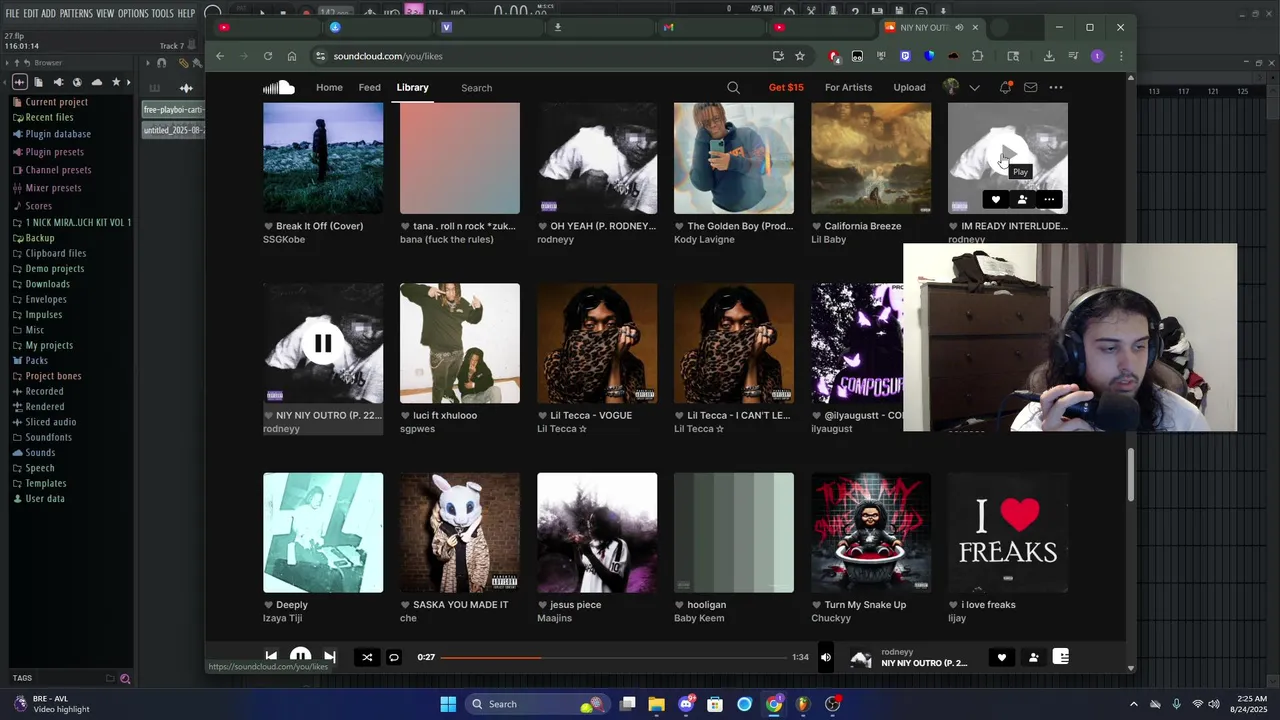Expand Soundfonts folder in FL browser
The height and width of the screenshot is (720, 1280).
[48, 437]
